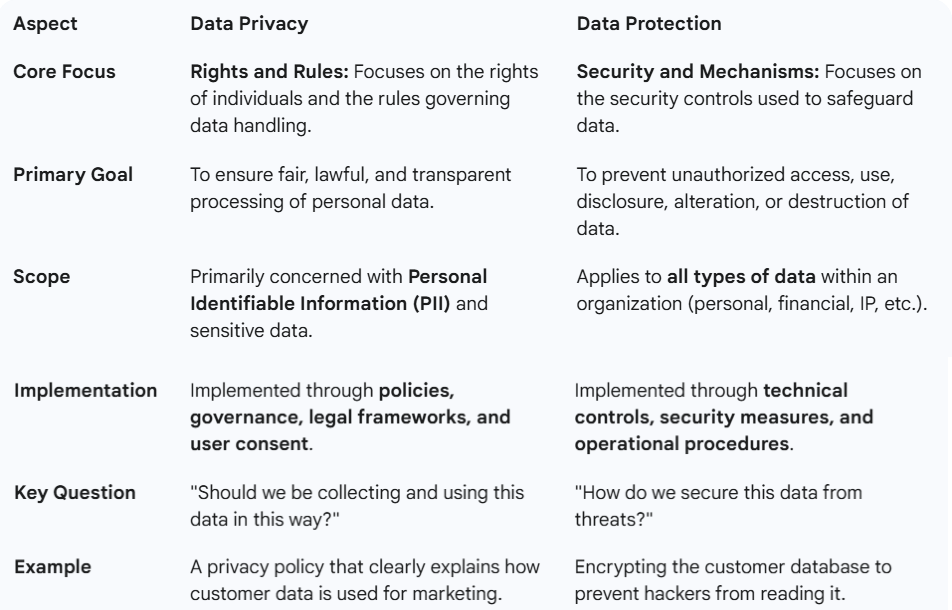Viewport: 952px width, 610px height.
Task: Select the Implementation row label
Action: point(85,390)
